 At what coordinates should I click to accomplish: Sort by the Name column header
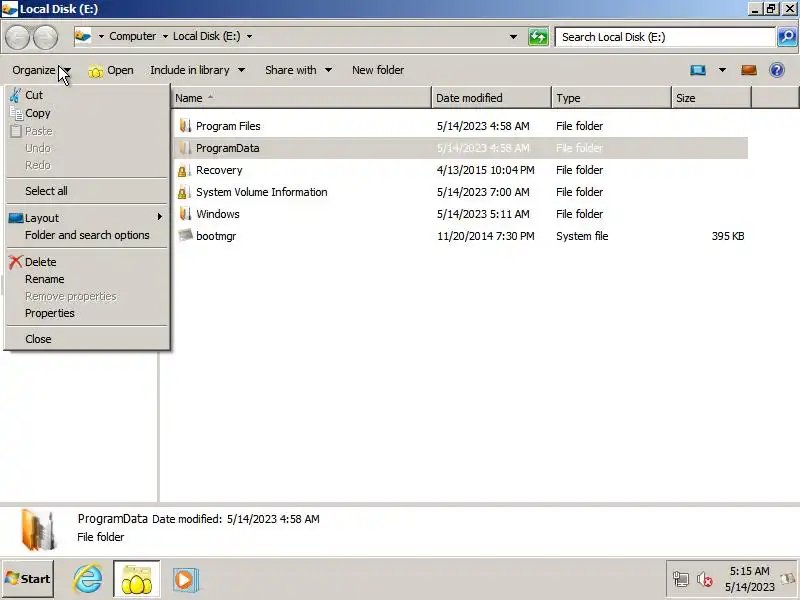point(301,97)
